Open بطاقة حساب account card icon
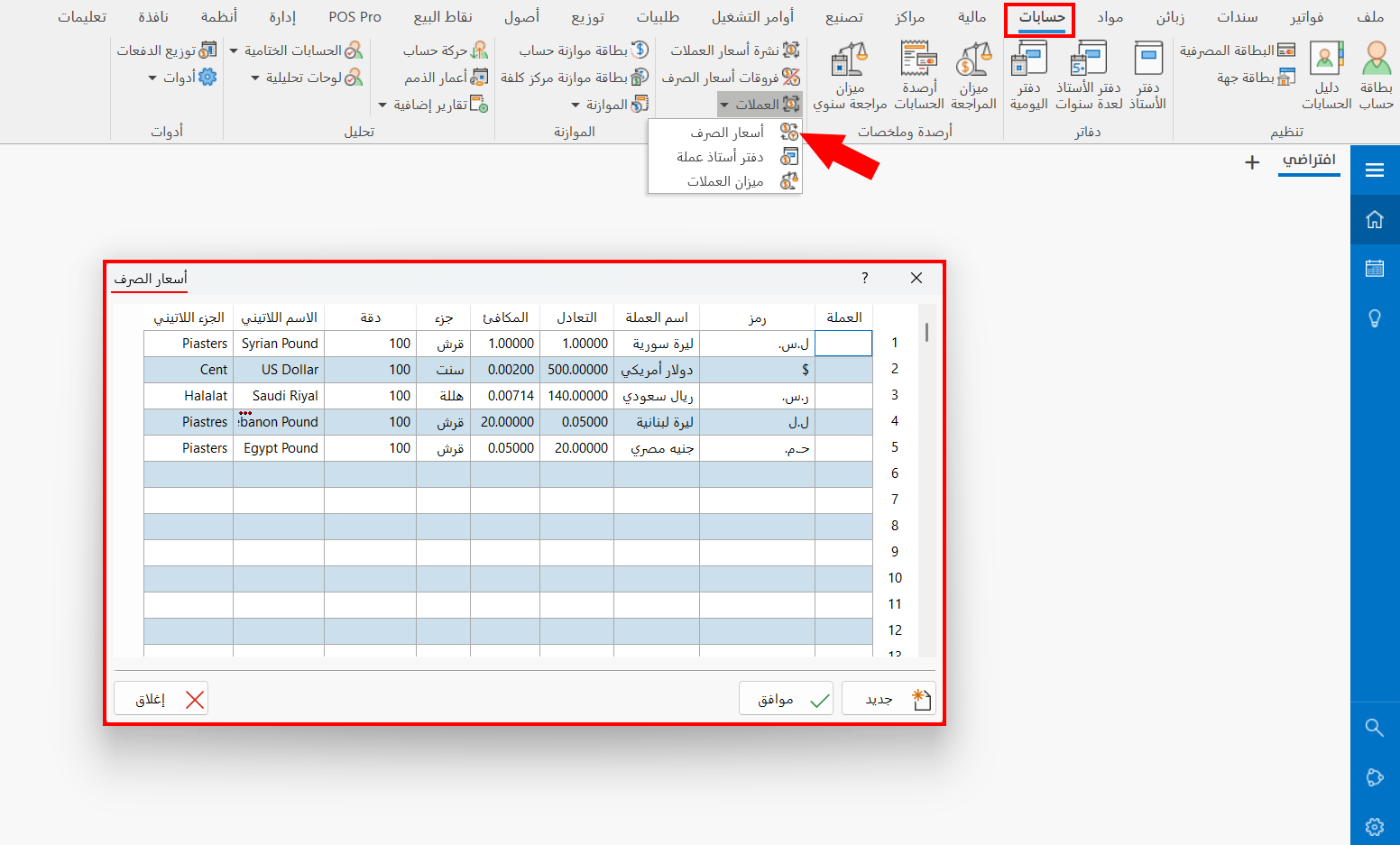The image size is (1400, 845). pos(1376,76)
